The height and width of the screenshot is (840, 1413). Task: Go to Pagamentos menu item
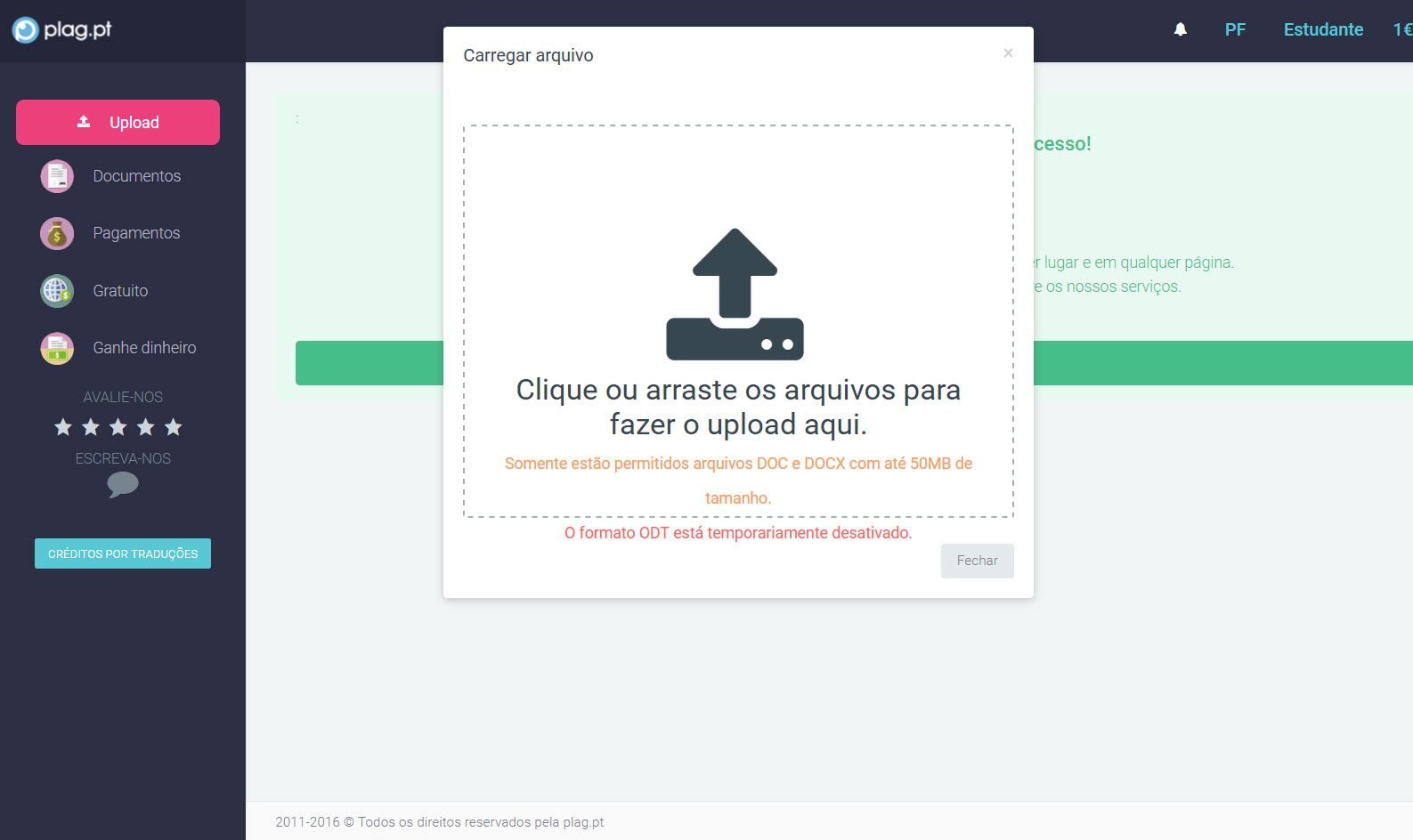pyautogui.click(x=136, y=233)
